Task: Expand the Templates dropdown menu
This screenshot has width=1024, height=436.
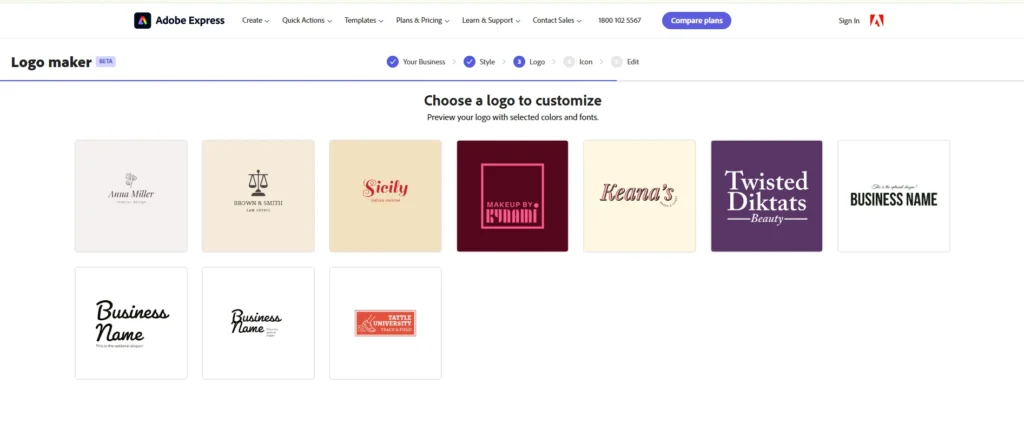Action: click(x=364, y=20)
